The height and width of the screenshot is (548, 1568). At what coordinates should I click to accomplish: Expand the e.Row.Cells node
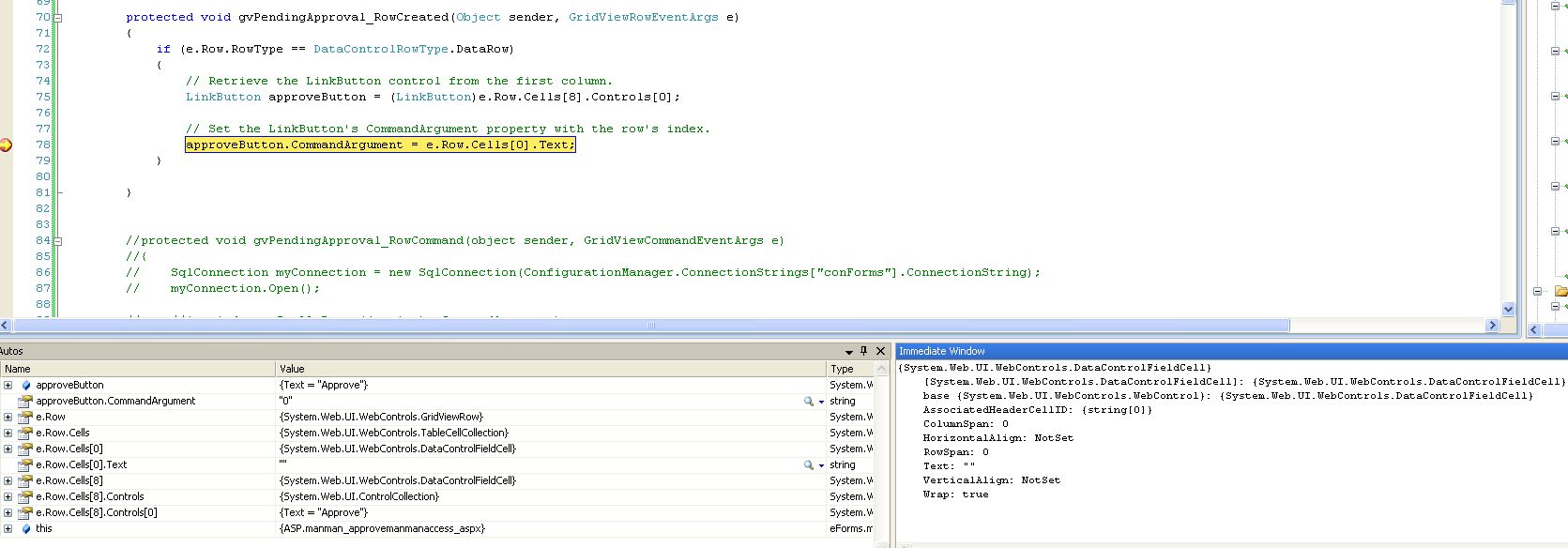point(8,433)
